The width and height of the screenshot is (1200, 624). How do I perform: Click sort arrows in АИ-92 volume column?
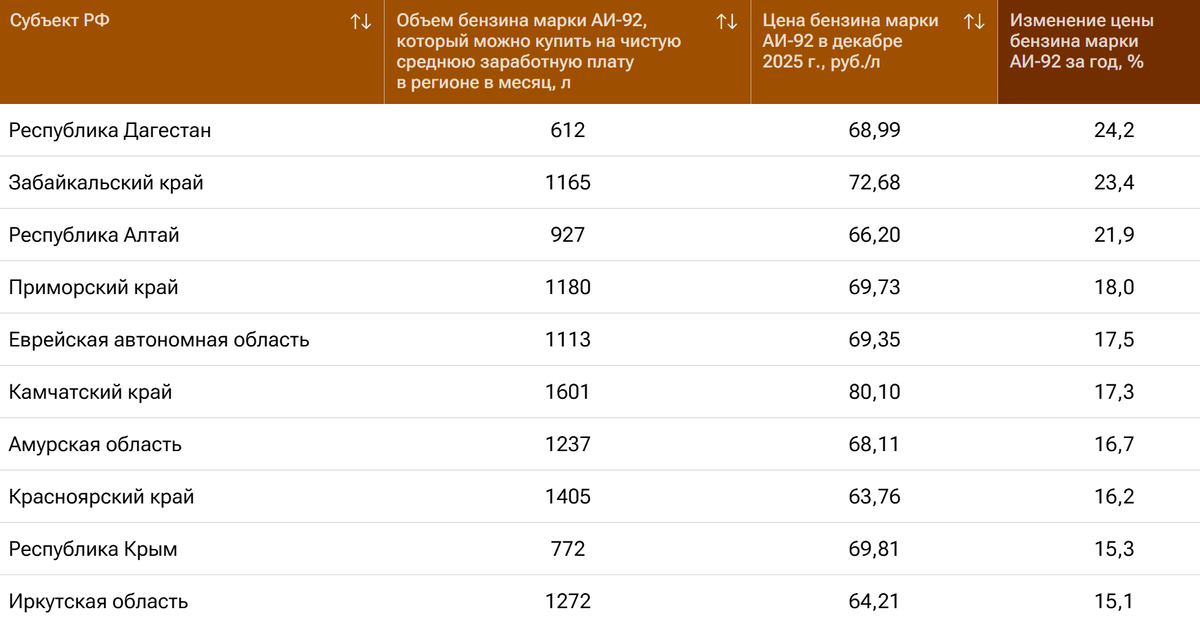click(727, 22)
